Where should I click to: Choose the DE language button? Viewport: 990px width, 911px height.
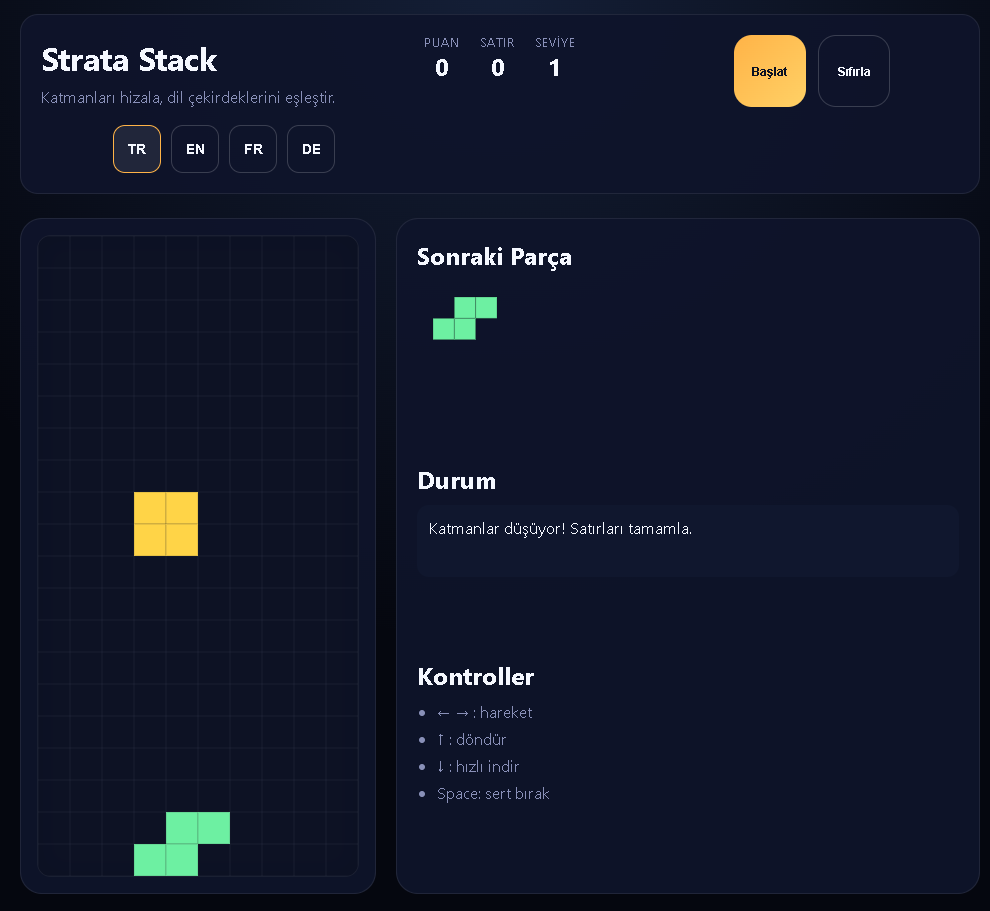(311, 149)
